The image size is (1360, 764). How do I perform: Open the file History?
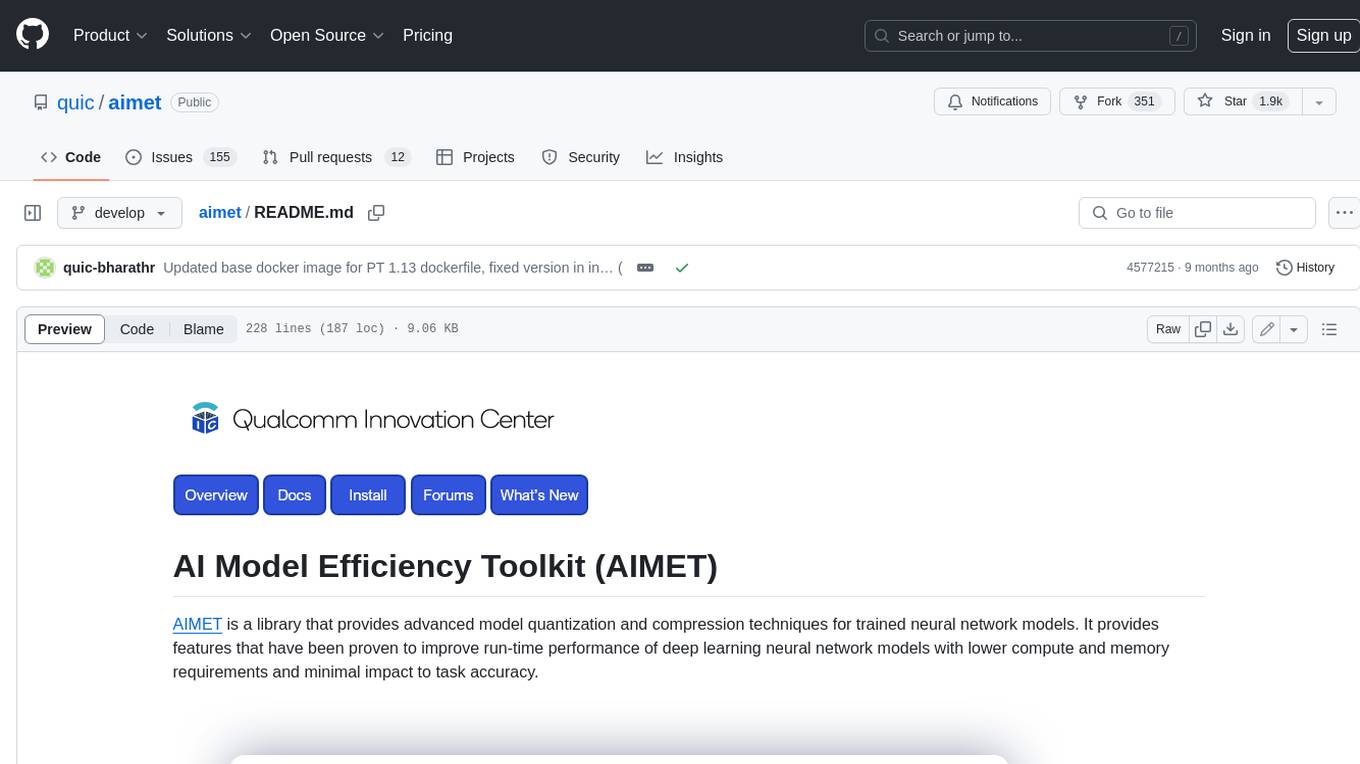(1305, 268)
